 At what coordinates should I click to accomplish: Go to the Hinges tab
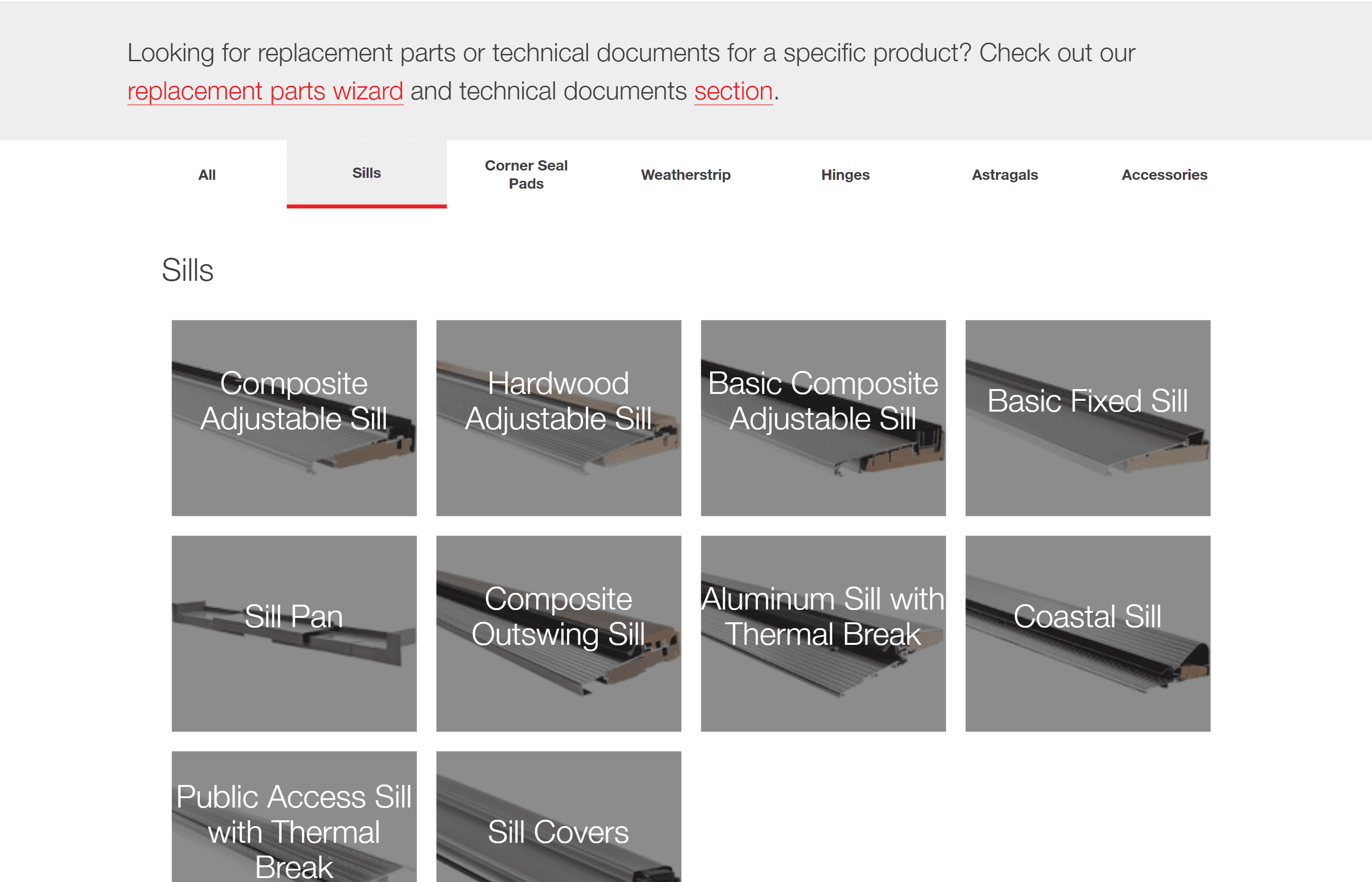coord(845,174)
